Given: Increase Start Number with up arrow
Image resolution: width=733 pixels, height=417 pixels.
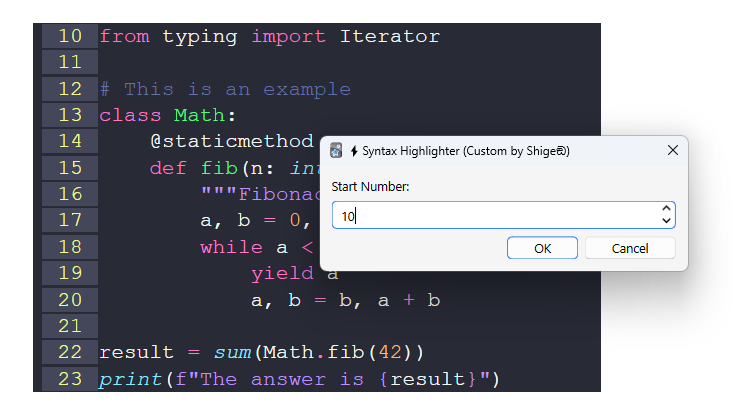Looking at the screenshot, I should [666, 209].
